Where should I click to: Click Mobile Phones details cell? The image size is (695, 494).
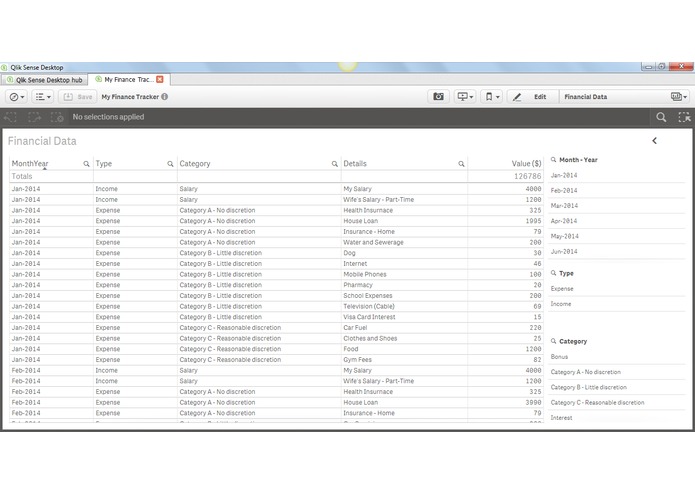(x=404, y=274)
